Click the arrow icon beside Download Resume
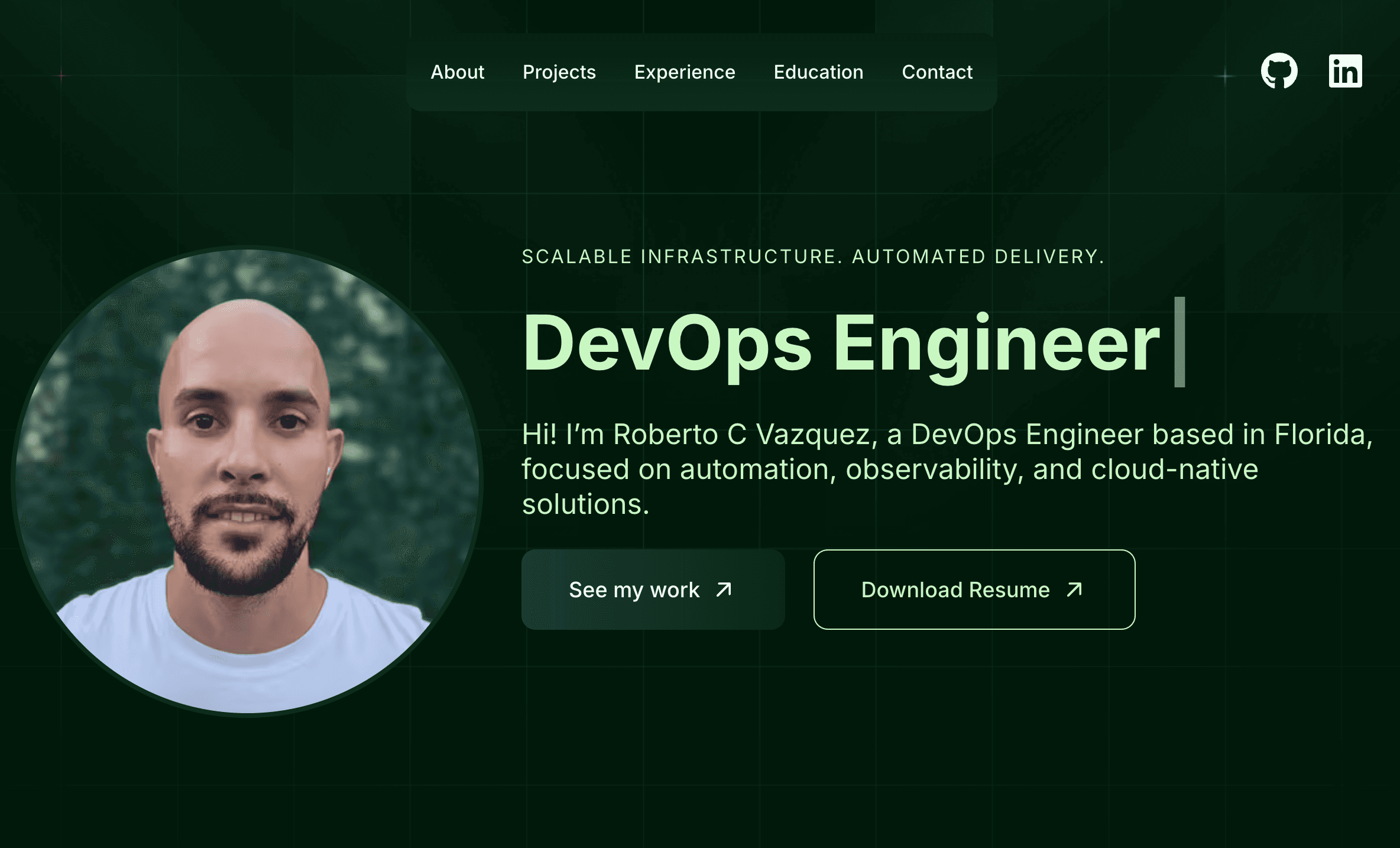The image size is (1400, 848). point(1074,590)
